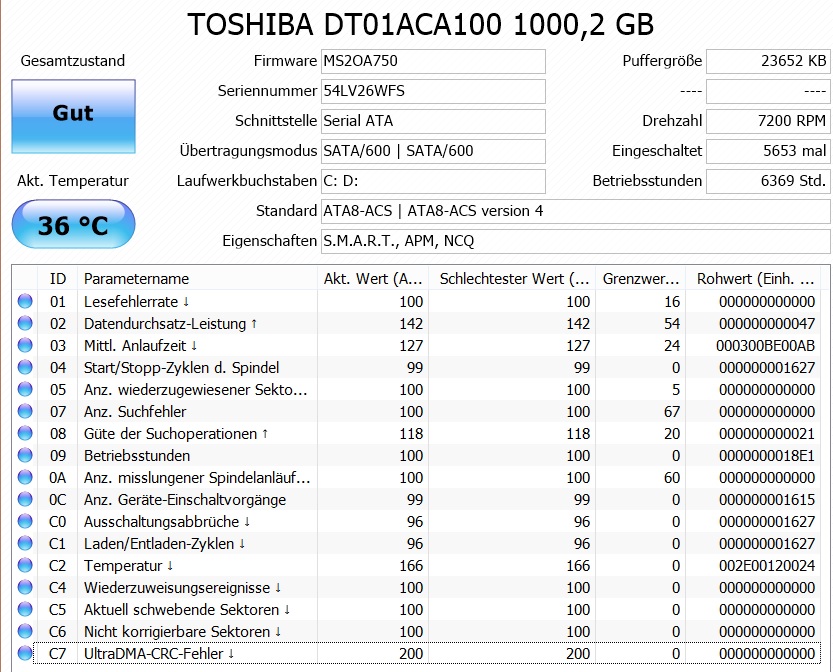Sort by the Parametername column header
Screen dimensions: 833x672
coord(198,278)
